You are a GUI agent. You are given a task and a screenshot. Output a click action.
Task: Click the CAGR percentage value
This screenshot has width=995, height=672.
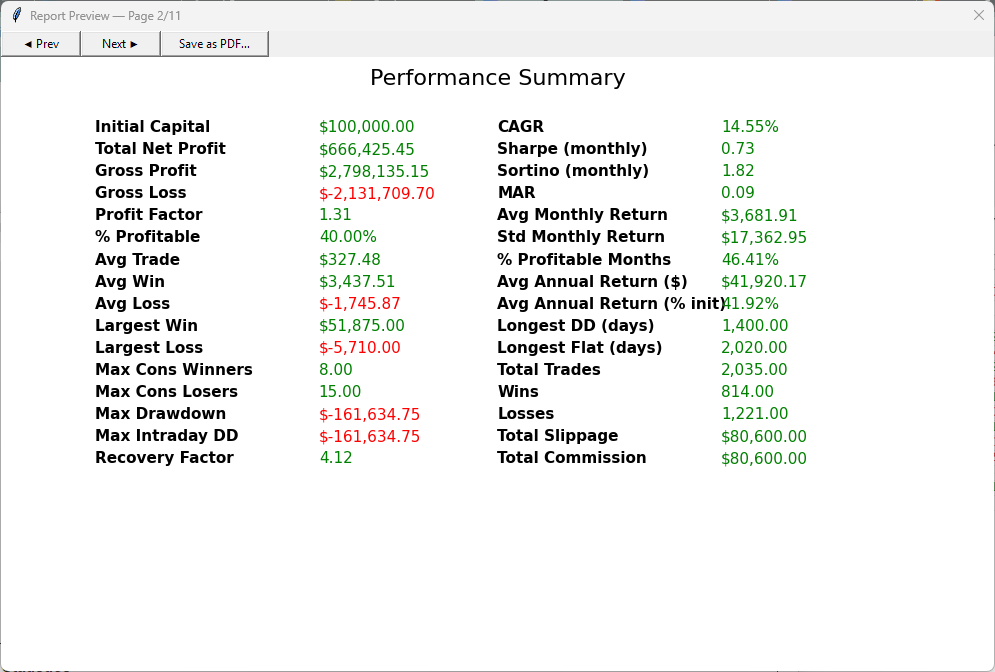[750, 126]
